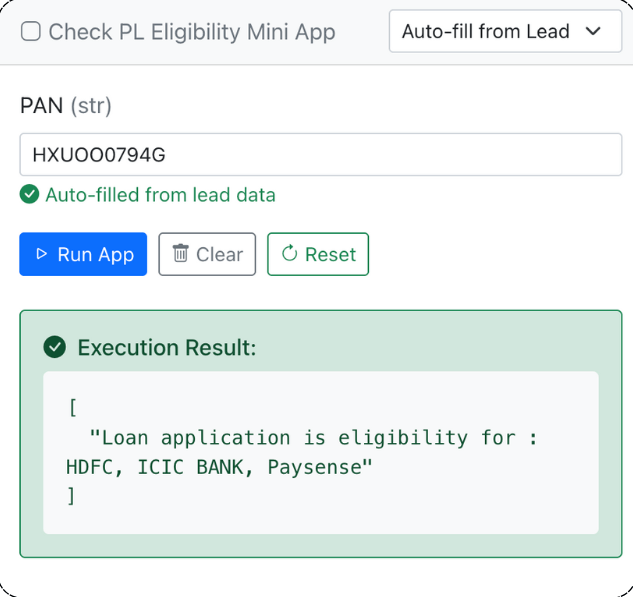Click the chevron arrow in the Auto-fill dropdown

click(593, 31)
